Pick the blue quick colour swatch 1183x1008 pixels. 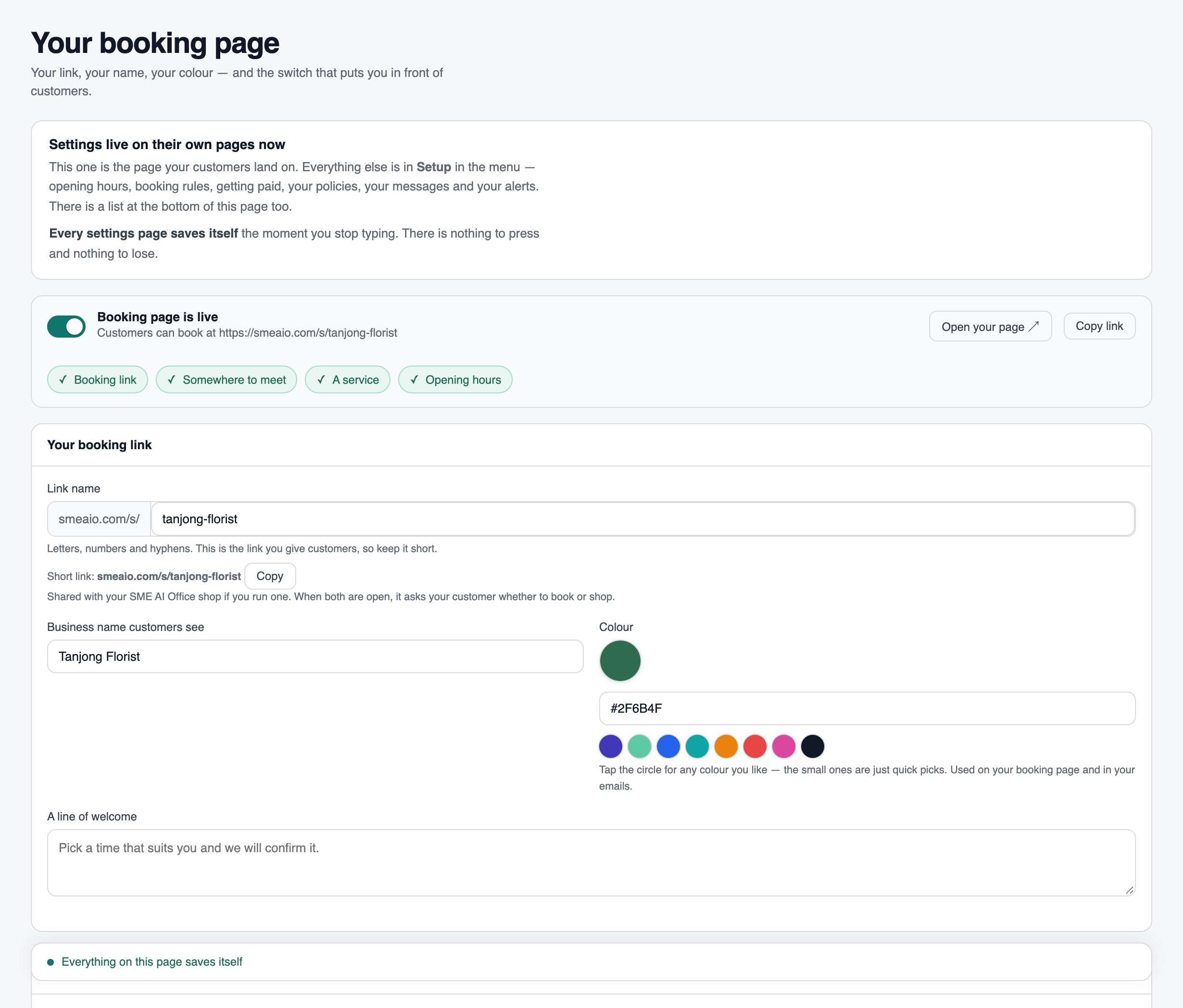point(668,746)
